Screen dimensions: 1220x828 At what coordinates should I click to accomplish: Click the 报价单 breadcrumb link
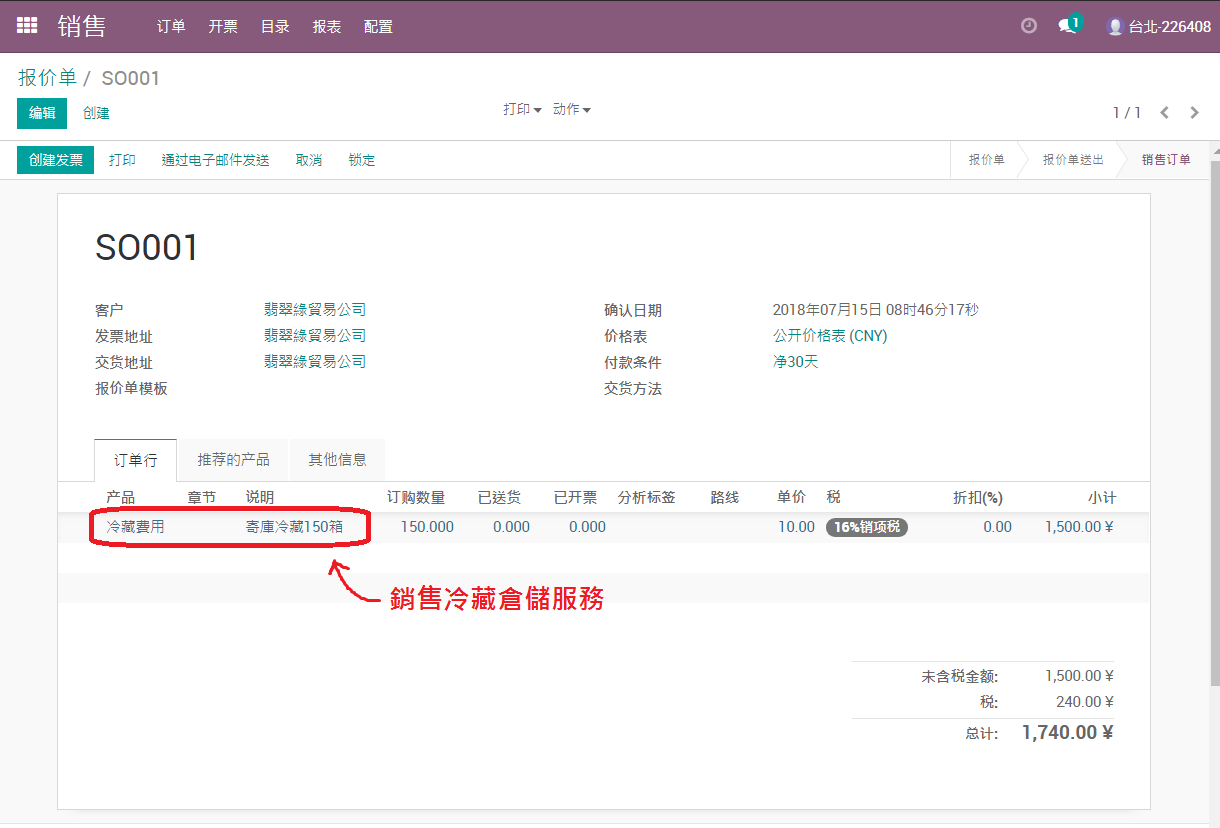click(47, 78)
